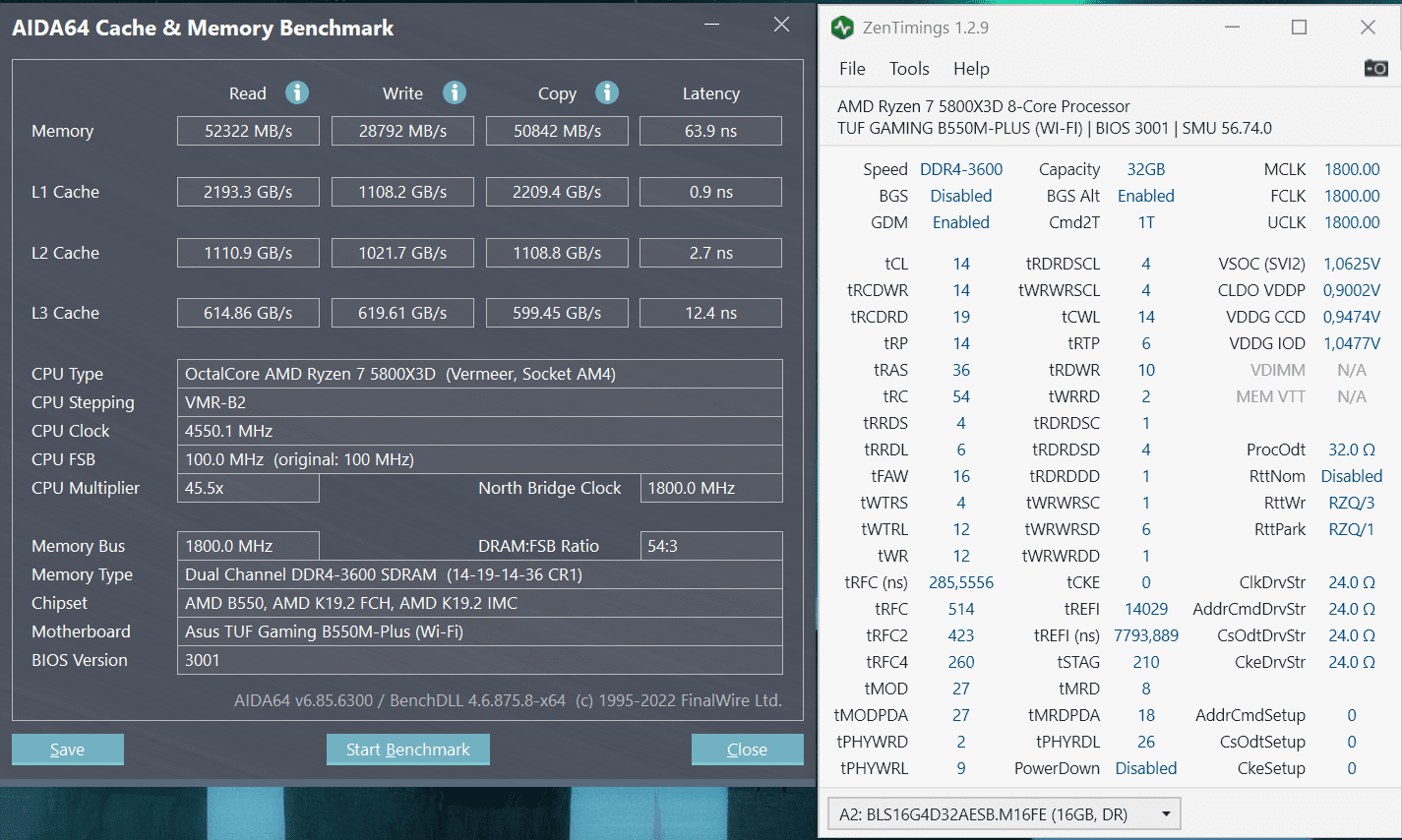Open the File menu in ZenTimings
Image resolution: width=1402 pixels, height=840 pixels.
pos(852,69)
